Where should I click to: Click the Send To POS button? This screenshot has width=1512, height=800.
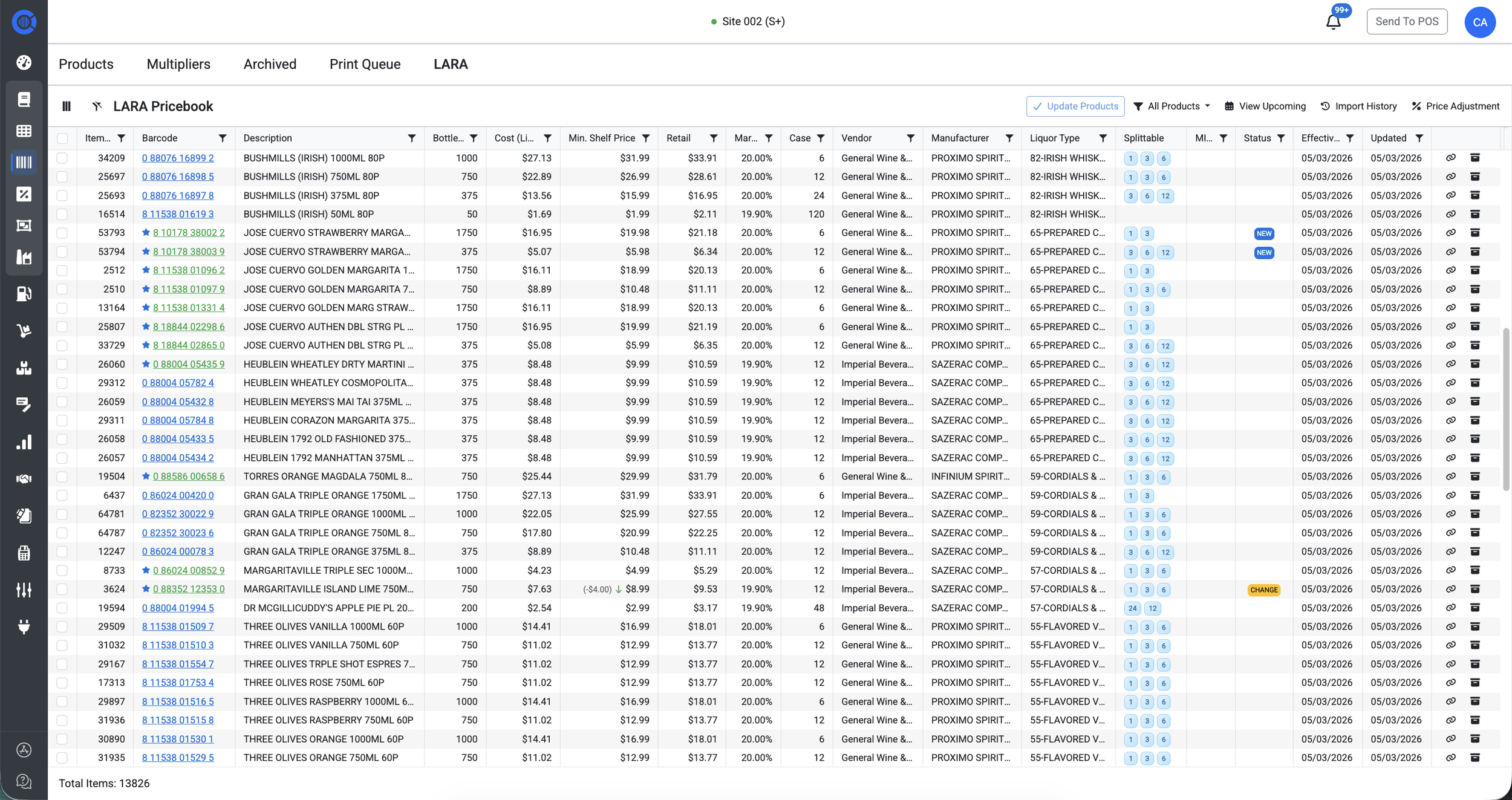click(x=1407, y=22)
